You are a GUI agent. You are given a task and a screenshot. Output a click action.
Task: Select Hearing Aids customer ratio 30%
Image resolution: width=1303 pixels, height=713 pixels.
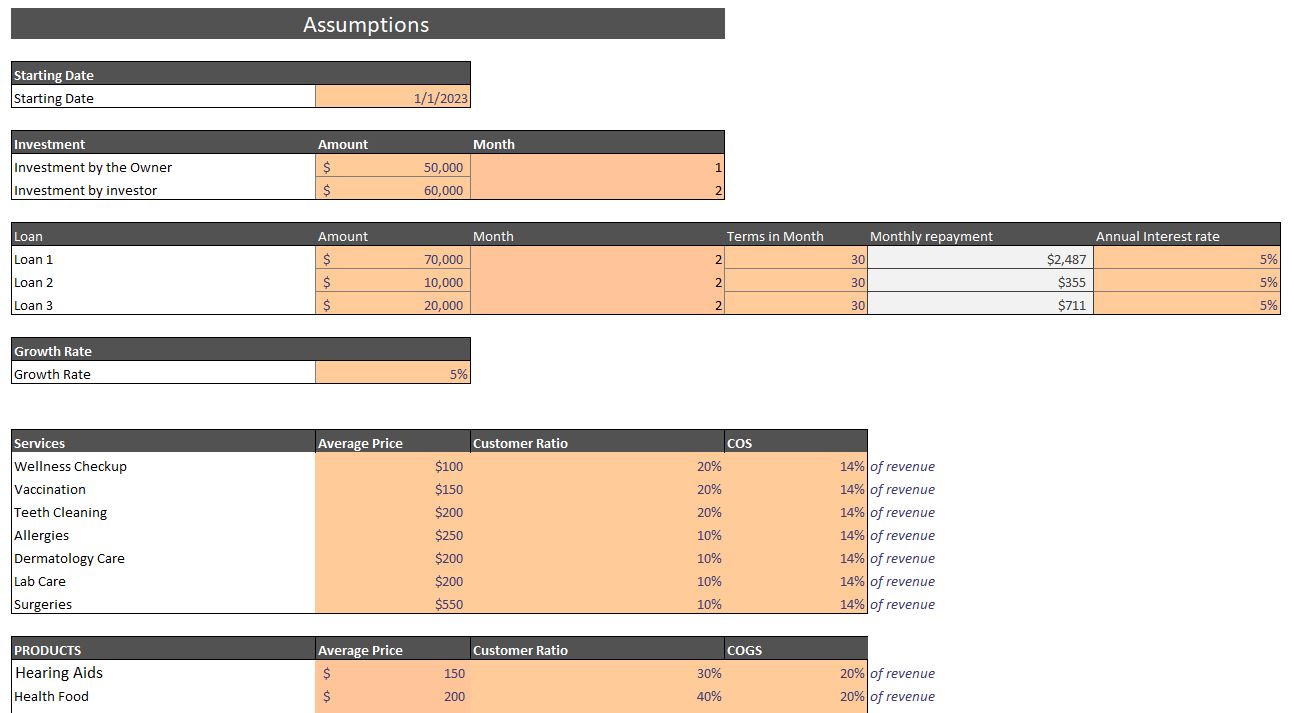pos(597,673)
